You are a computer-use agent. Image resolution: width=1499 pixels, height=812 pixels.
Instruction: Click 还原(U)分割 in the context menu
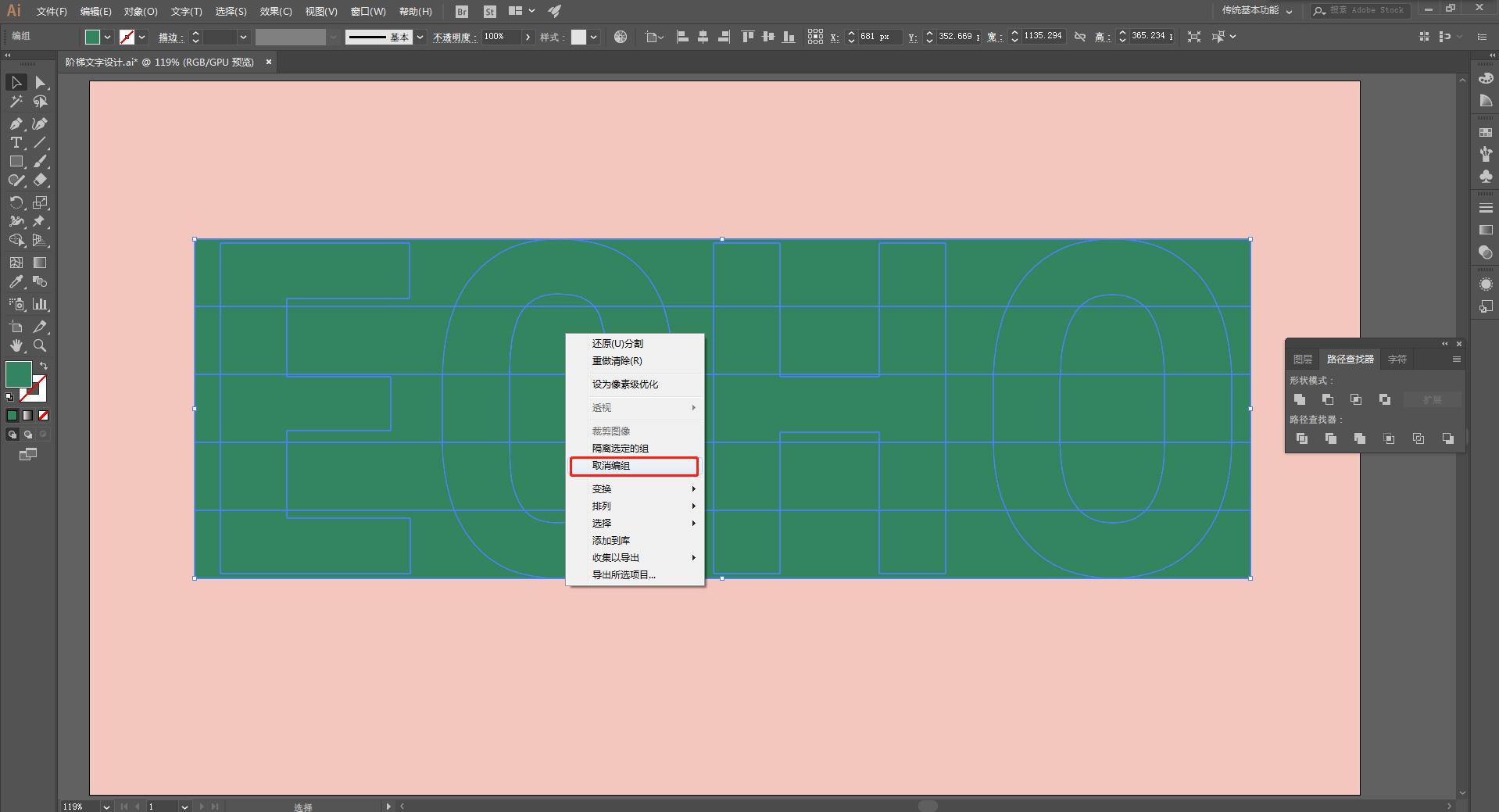tap(634, 344)
